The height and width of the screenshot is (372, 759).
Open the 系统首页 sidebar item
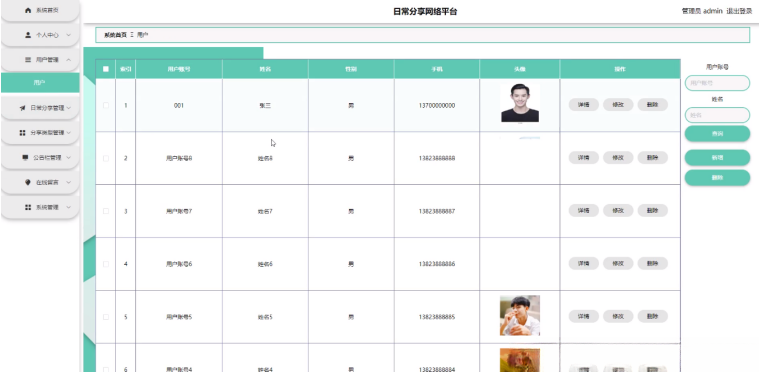click(40, 10)
